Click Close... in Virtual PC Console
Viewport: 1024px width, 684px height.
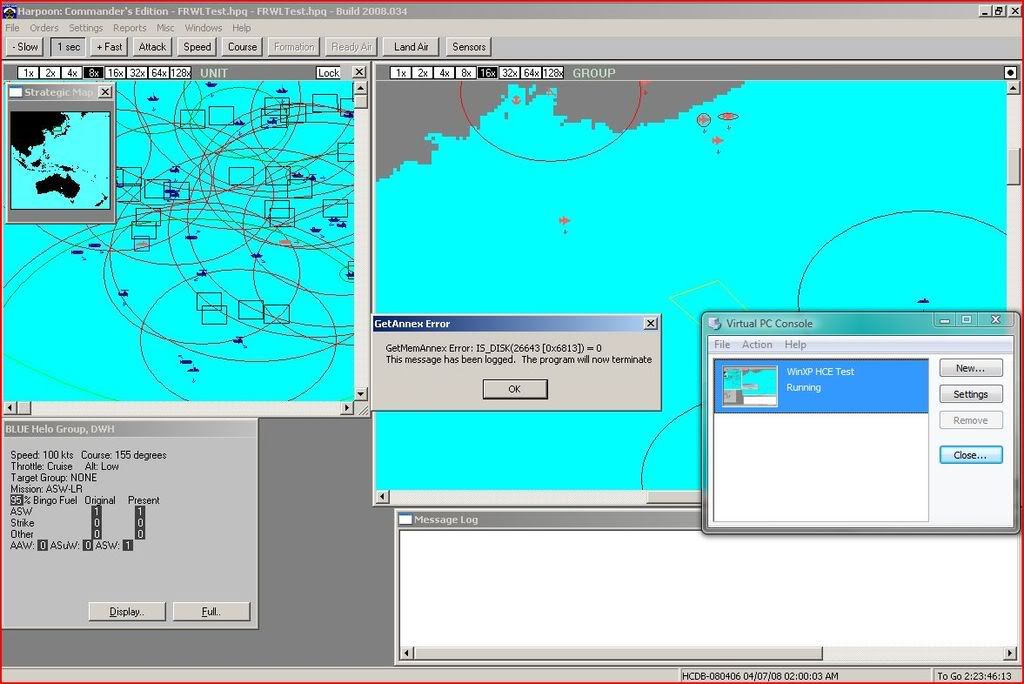pos(970,455)
